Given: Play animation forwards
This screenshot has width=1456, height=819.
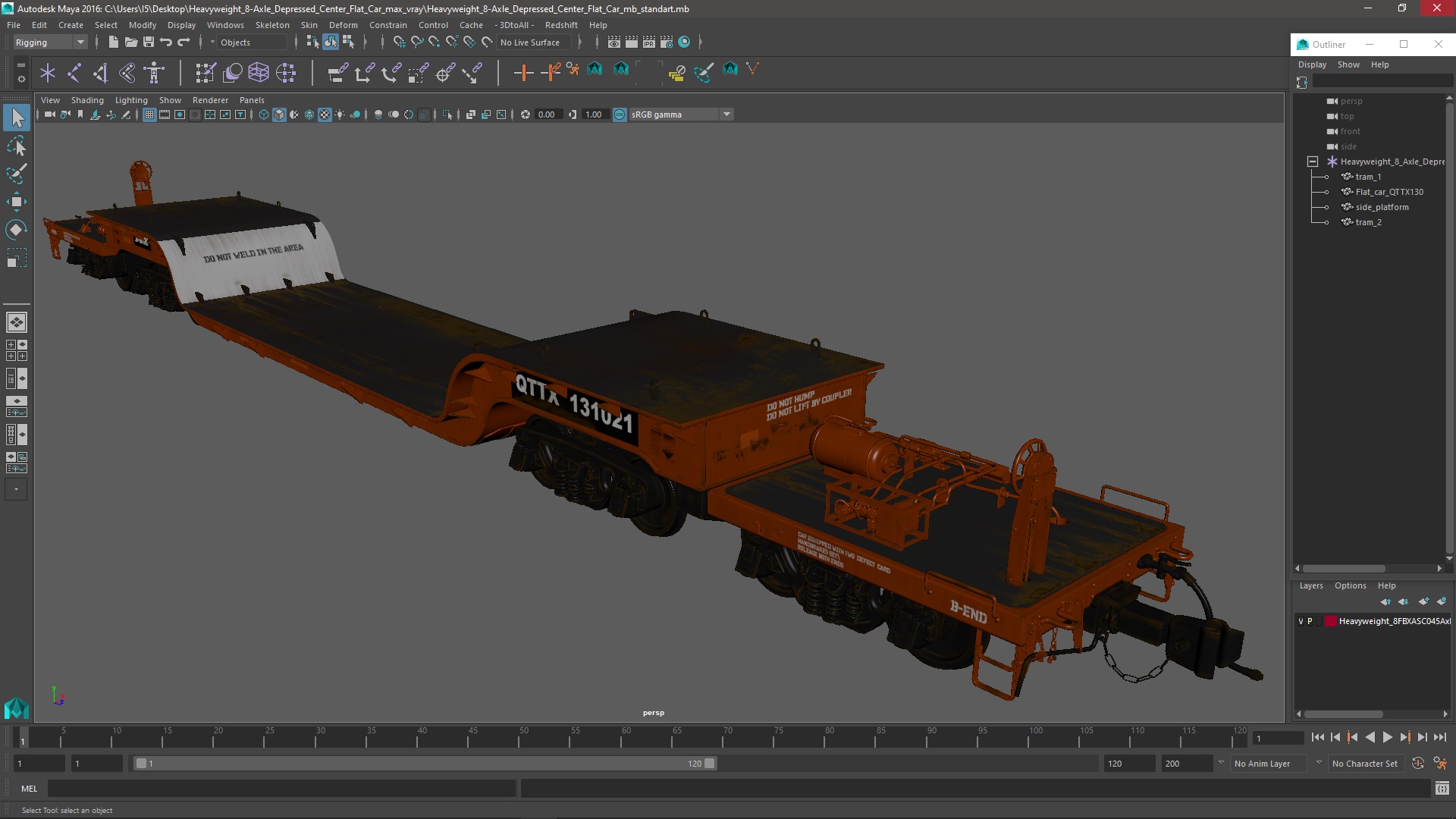Looking at the screenshot, I should [1387, 737].
